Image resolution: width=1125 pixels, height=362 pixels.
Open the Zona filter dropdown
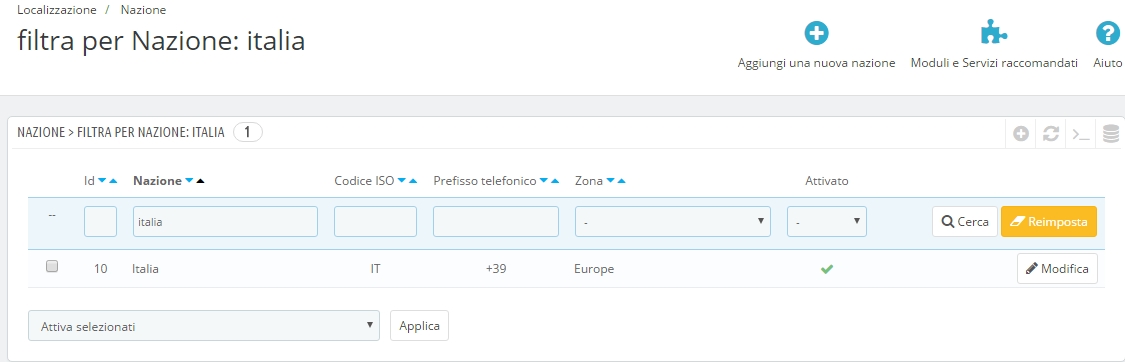[673, 222]
